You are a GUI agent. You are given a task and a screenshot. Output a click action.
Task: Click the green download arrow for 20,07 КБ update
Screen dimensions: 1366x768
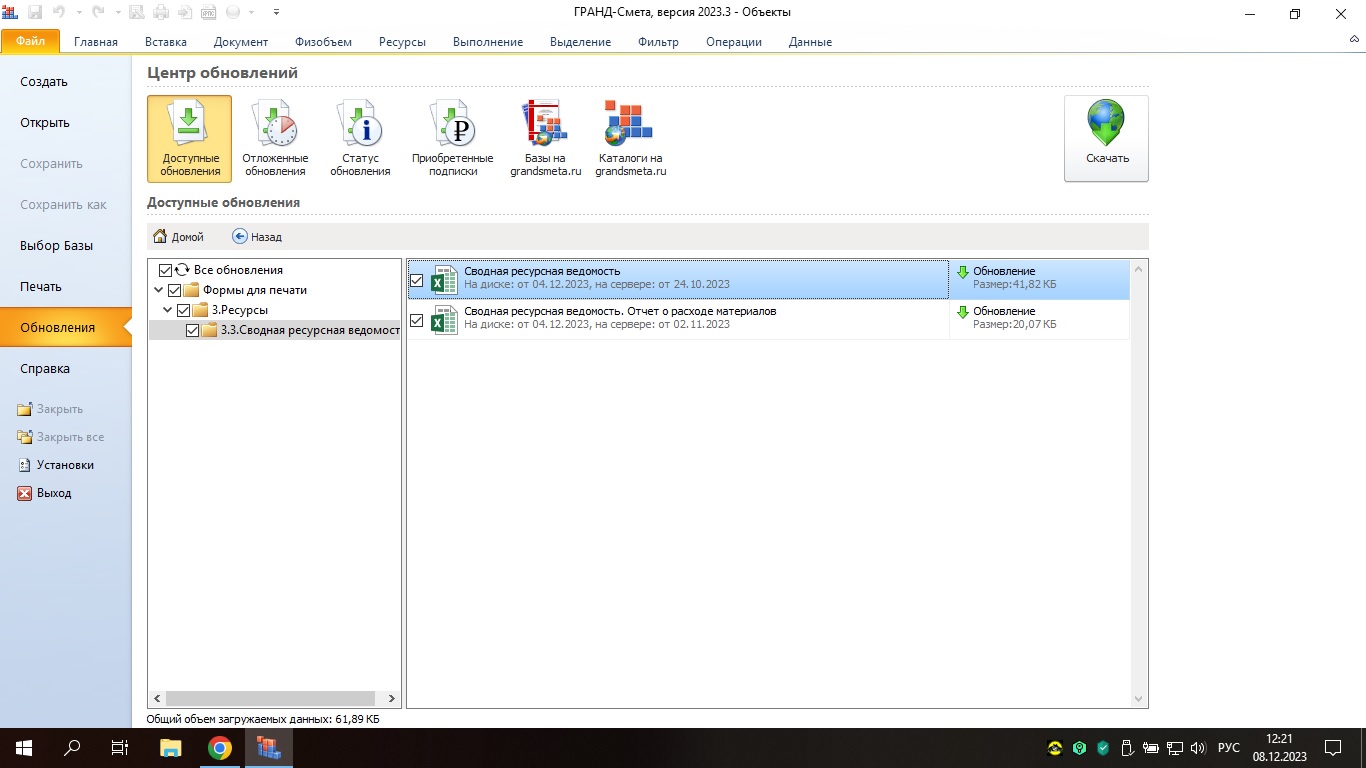[x=963, y=312]
